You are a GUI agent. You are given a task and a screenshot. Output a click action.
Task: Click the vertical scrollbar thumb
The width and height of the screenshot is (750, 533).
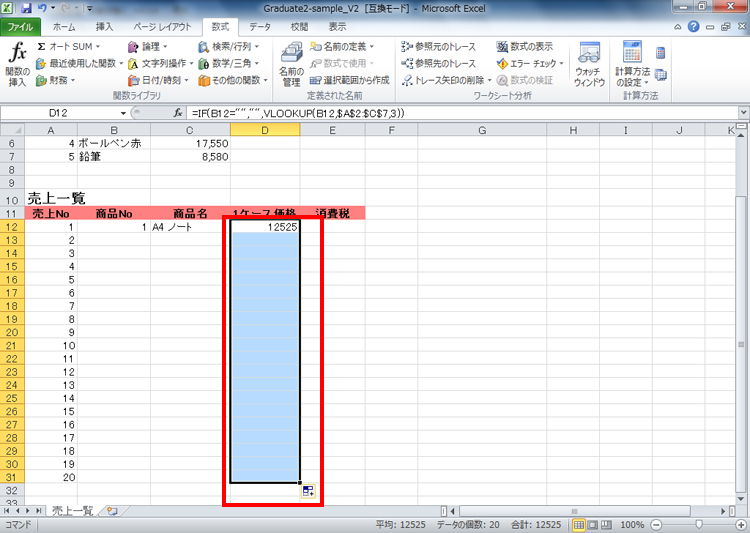[x=741, y=344]
